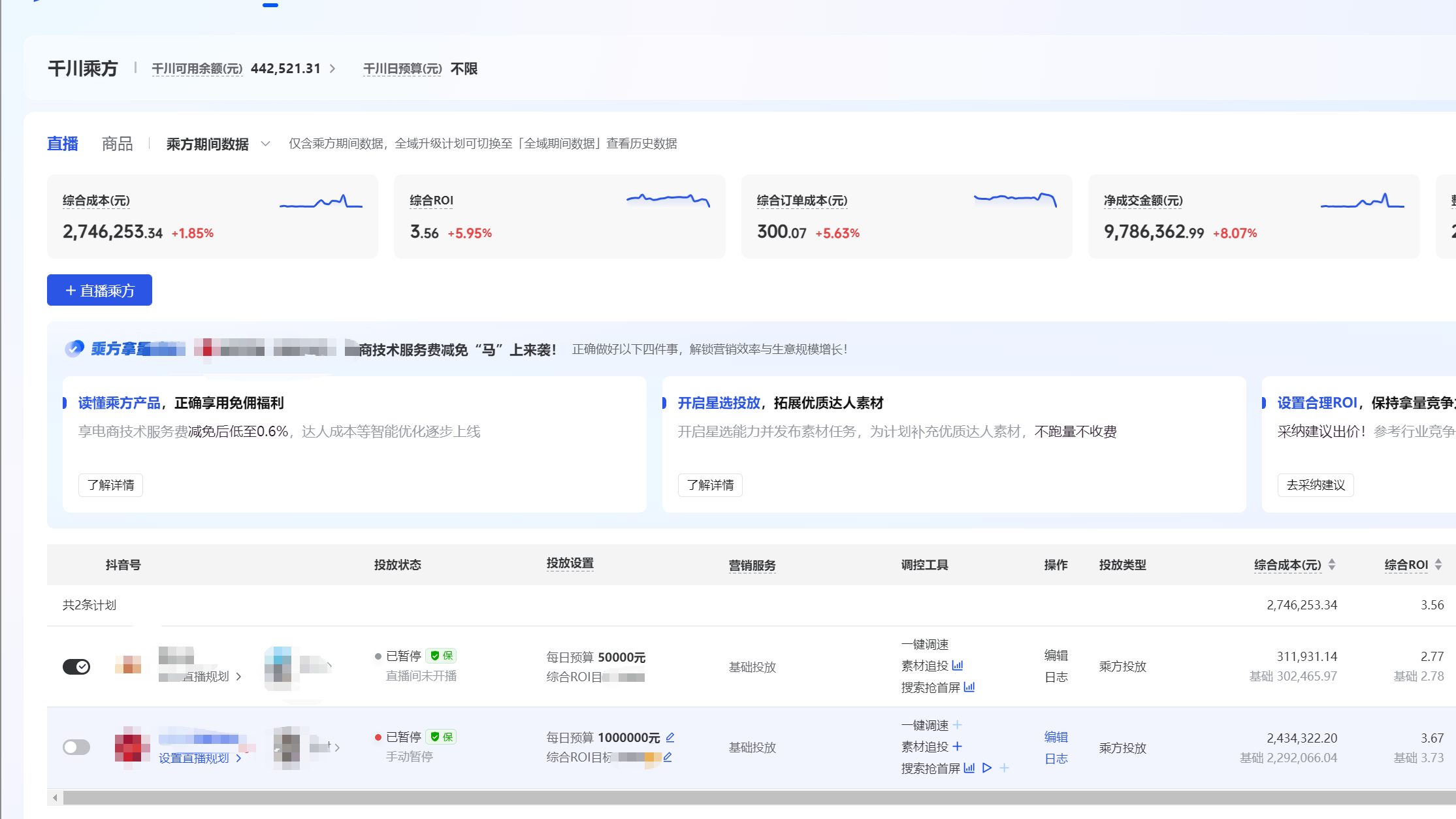The image size is (1456, 819).
Task: Click the pencil icon next to 每日预算 1000000元
Action: tap(670, 737)
